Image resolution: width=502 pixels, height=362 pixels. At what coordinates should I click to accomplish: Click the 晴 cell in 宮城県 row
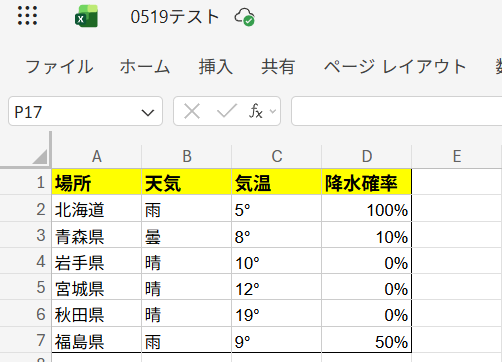(187, 287)
